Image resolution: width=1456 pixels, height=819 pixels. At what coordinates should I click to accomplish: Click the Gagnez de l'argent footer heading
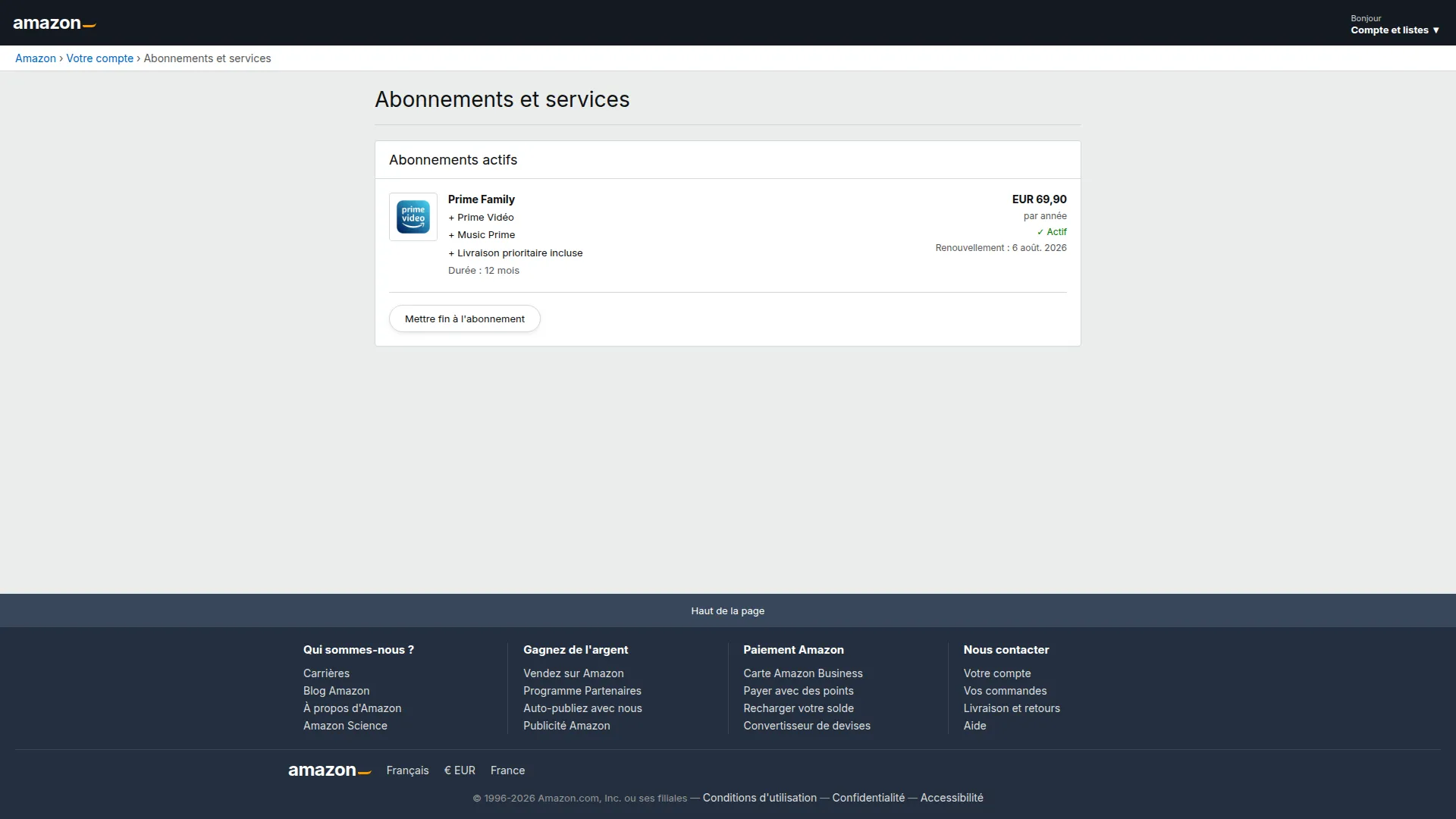pos(576,650)
